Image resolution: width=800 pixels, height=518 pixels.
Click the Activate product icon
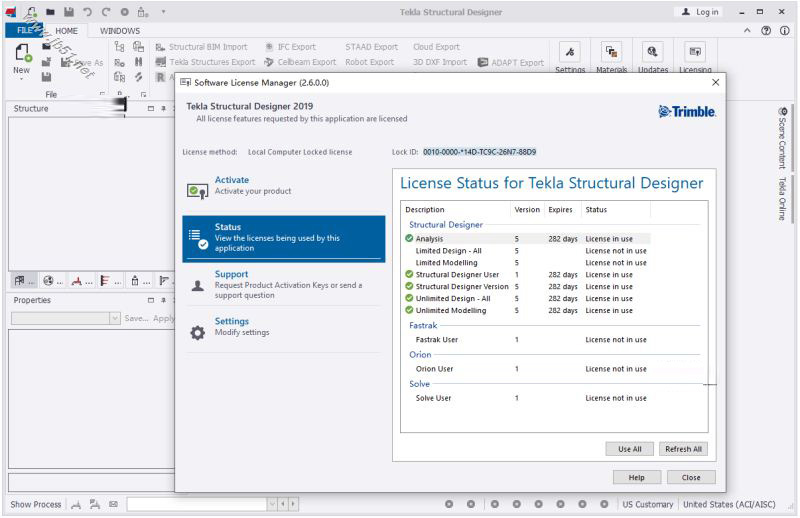[x=197, y=191]
